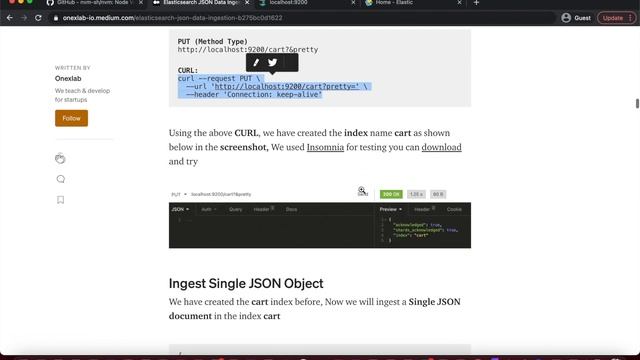This screenshot has width=640, height=360.
Task: Open the Guest profile icon
Action: click(x=566, y=18)
